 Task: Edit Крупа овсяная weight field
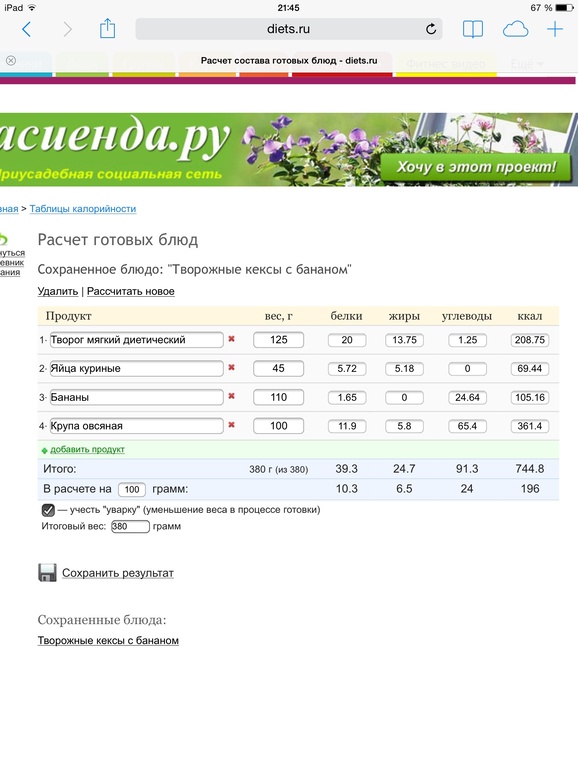point(278,426)
